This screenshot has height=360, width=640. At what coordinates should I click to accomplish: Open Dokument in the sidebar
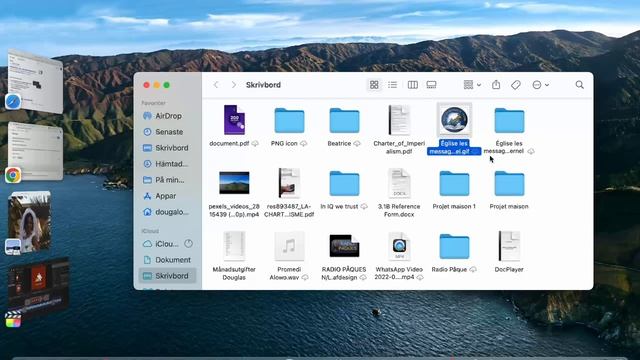[x=167, y=260]
